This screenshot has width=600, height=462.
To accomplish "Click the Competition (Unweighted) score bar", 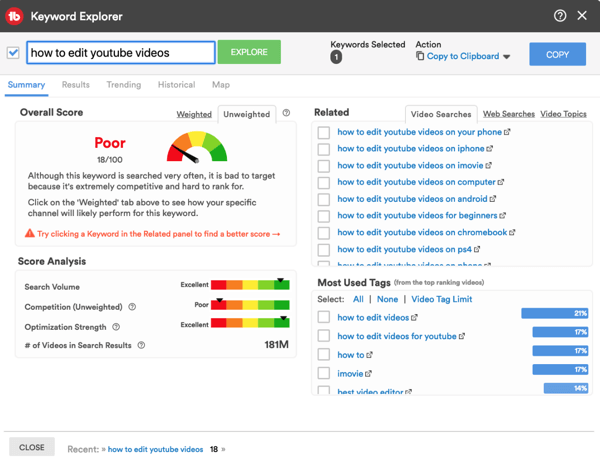I will (250, 305).
